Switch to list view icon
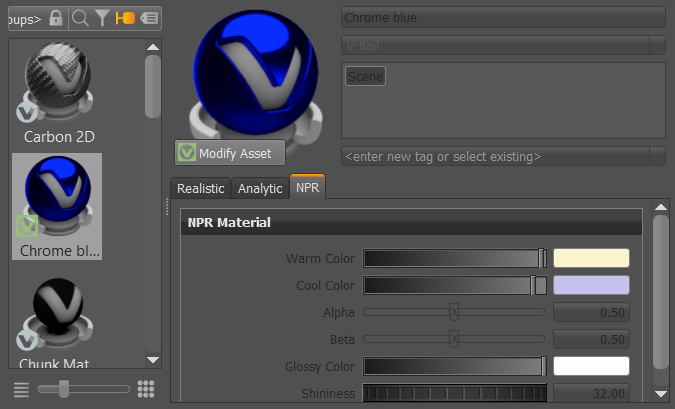Viewport: 675px width, 409px height. [21, 390]
